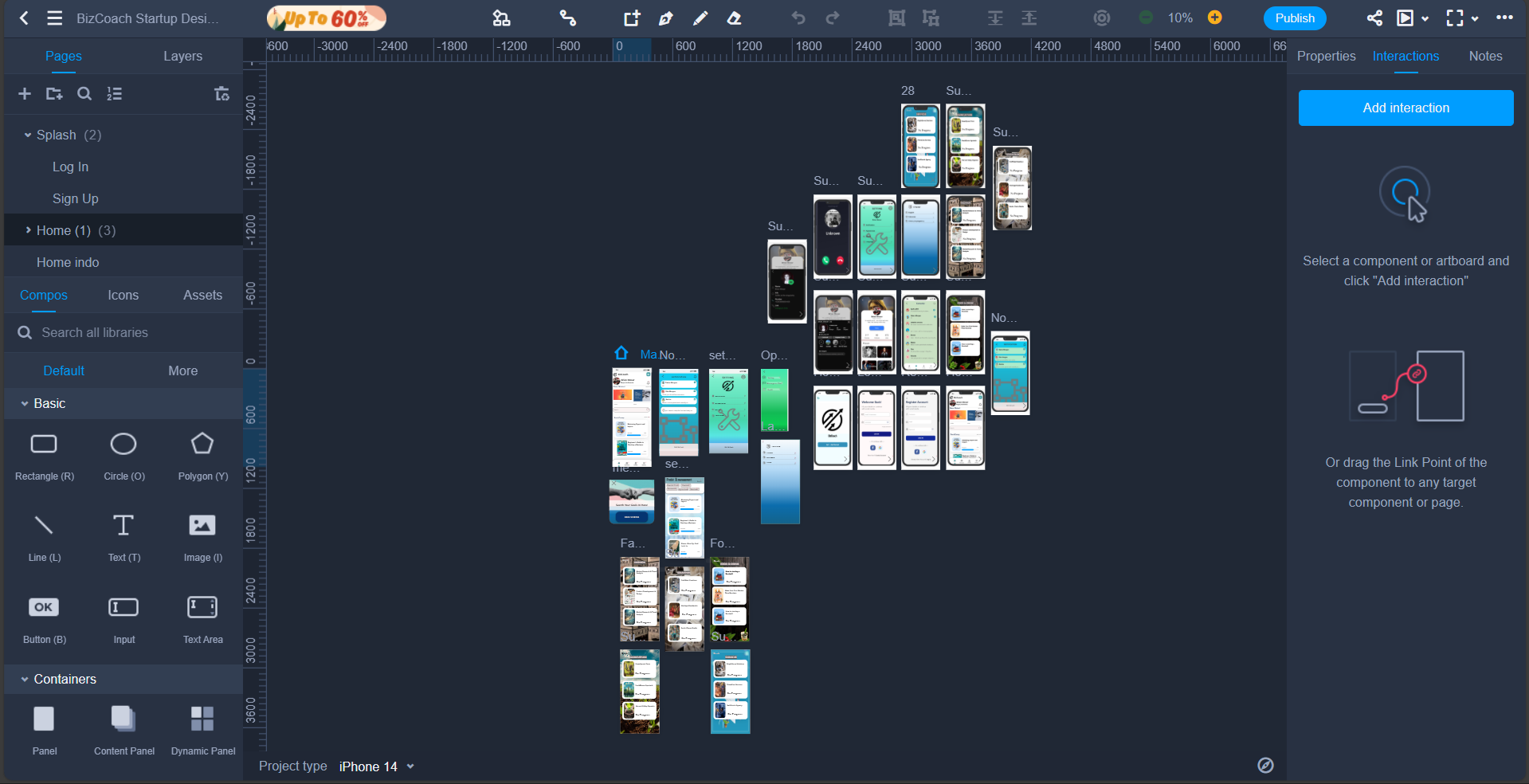Switch to the Layers tab
The height and width of the screenshot is (784, 1529).
pos(182,56)
